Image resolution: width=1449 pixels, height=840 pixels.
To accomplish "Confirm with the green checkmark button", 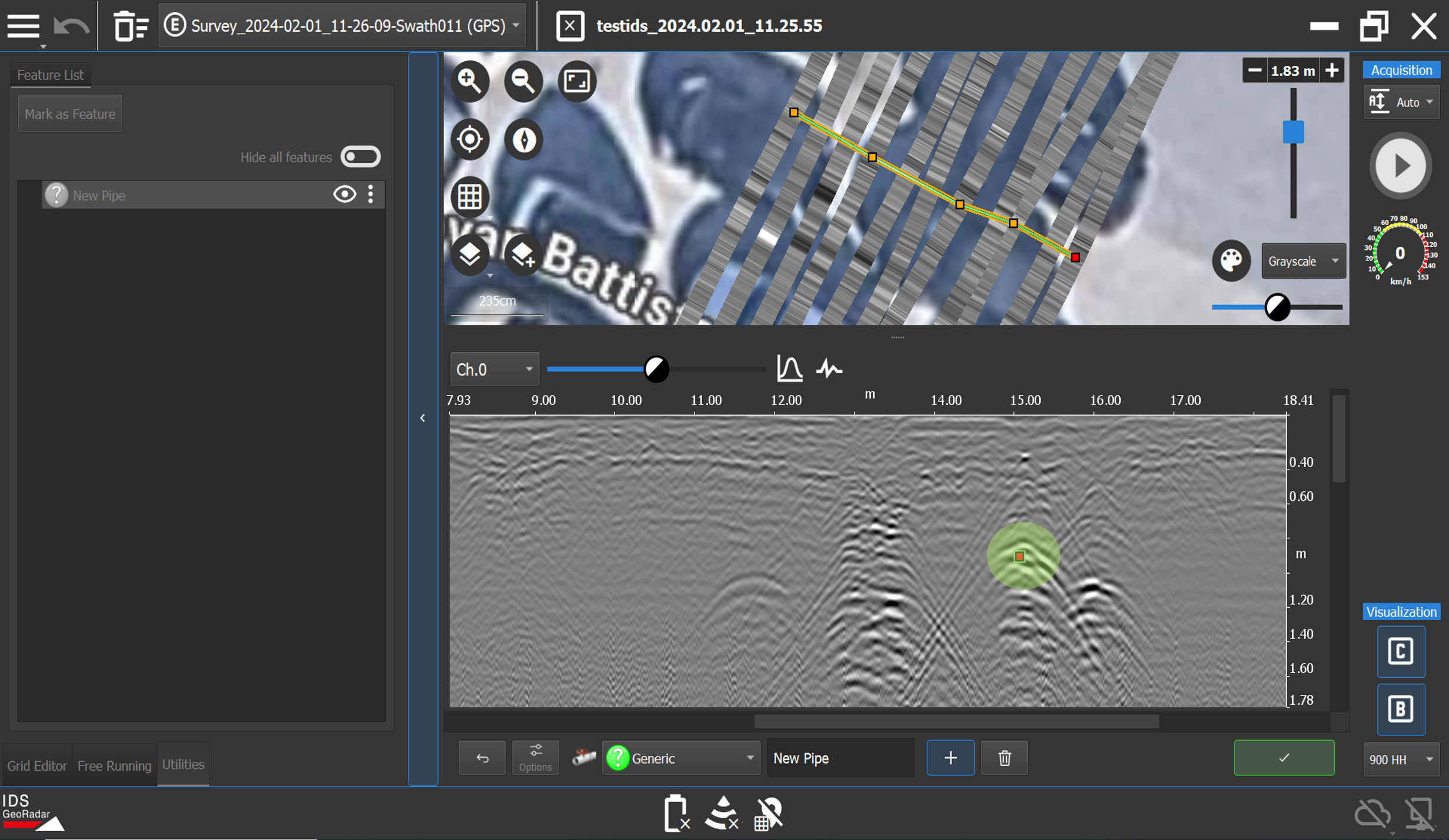I will 1283,758.
